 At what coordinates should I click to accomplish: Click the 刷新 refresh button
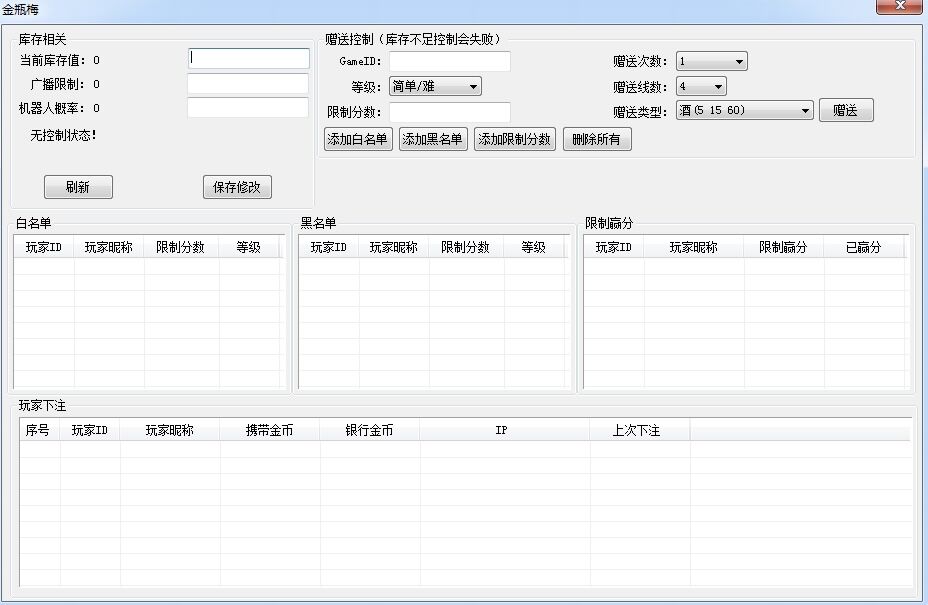point(78,187)
